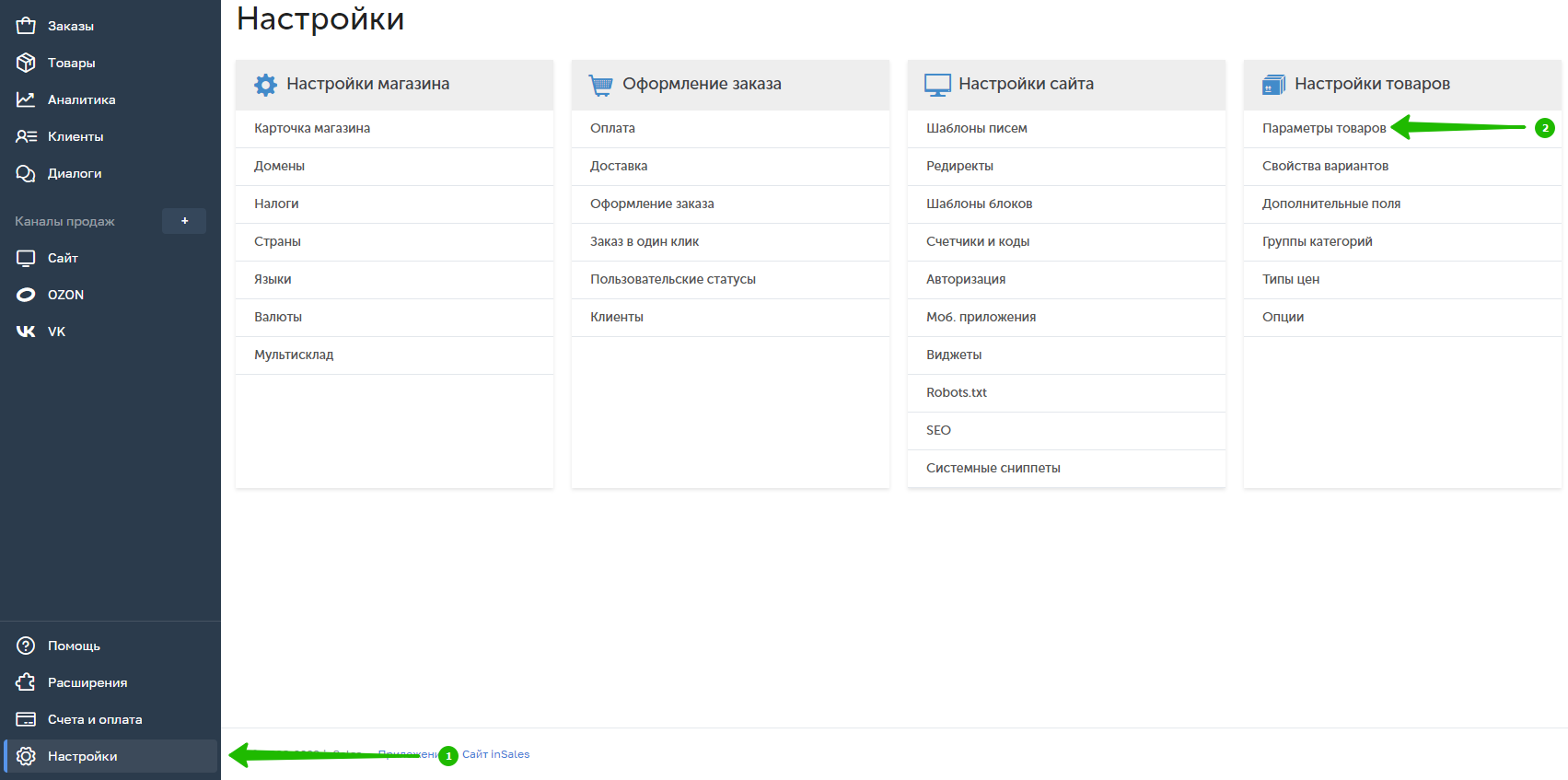The image size is (1568, 780).
Task: Click the Настройки магазина panel title
Action: pyautogui.click(x=368, y=84)
